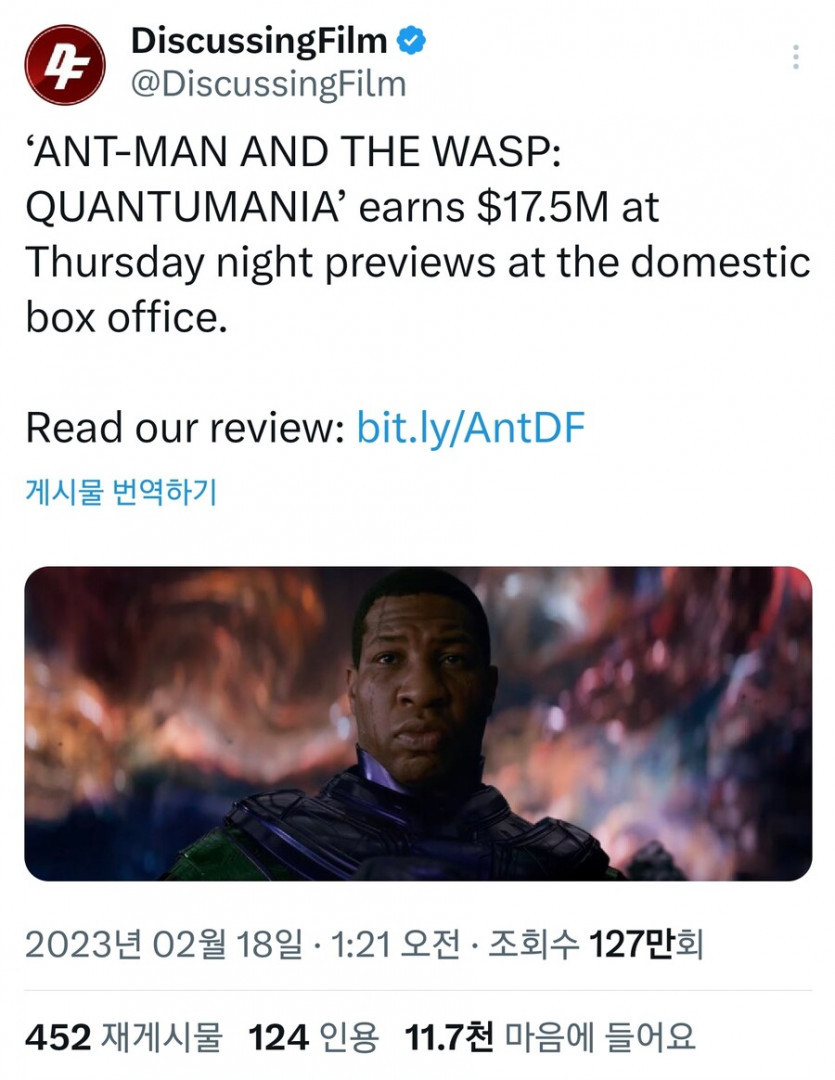The height and width of the screenshot is (1080, 835).
Task: Follow the bit.ly/AntDF review link
Action: click(471, 427)
